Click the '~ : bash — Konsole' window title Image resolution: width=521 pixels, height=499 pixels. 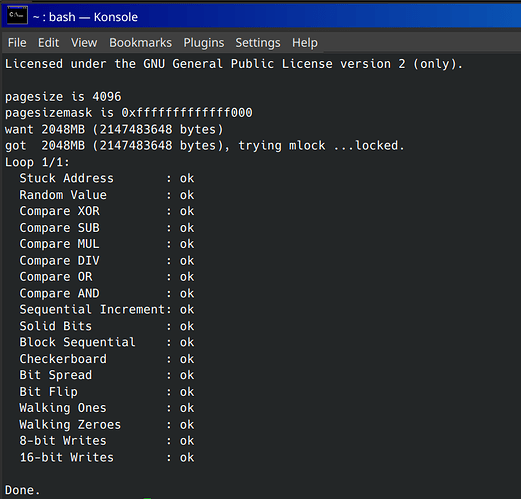pos(85,17)
